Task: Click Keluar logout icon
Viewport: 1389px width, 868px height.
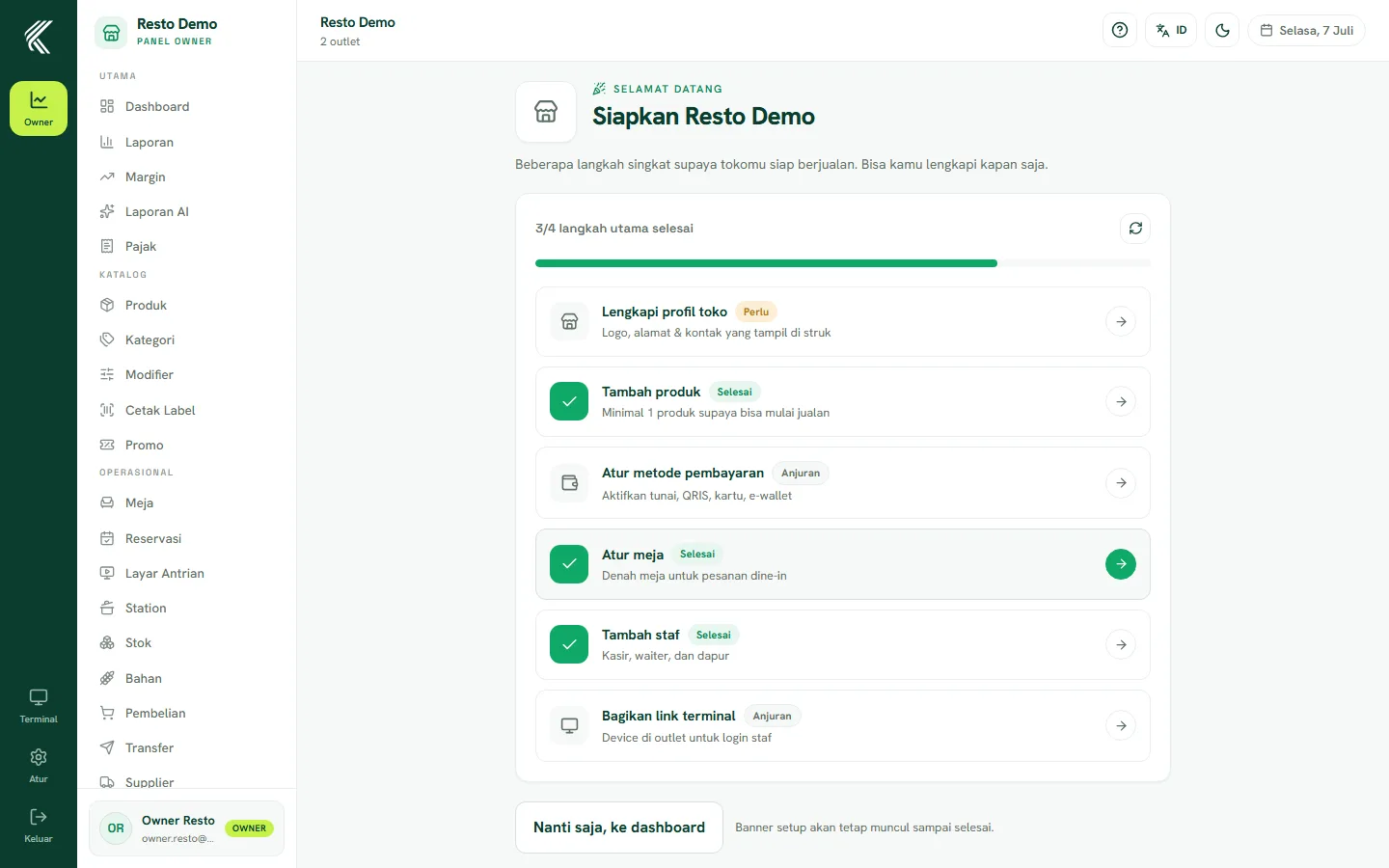Action: [39, 826]
